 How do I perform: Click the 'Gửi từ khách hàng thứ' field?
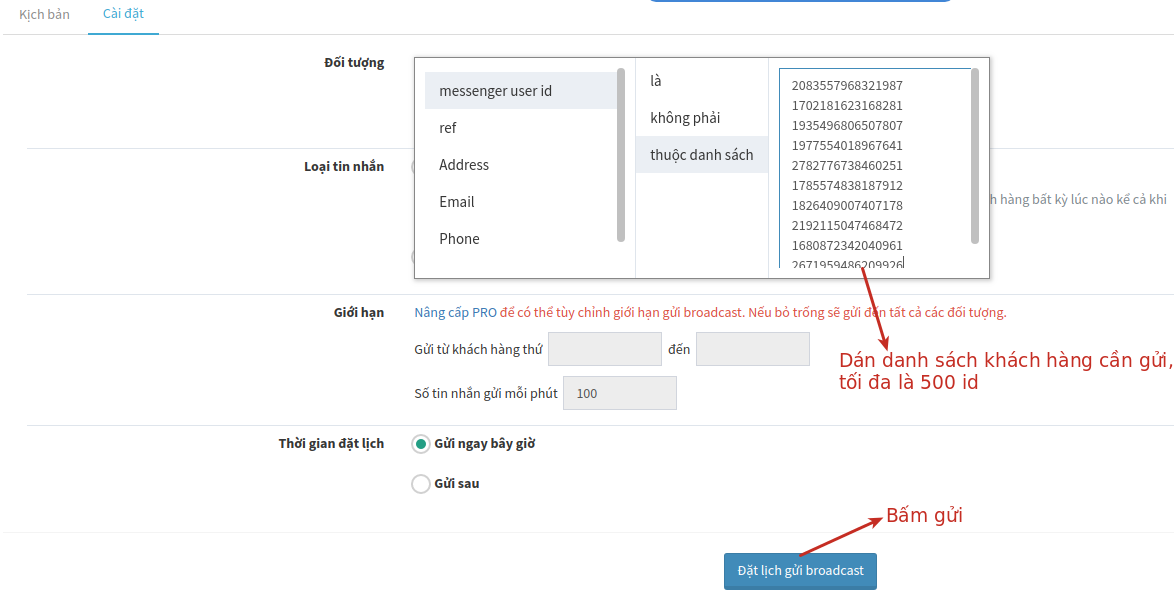[605, 349]
